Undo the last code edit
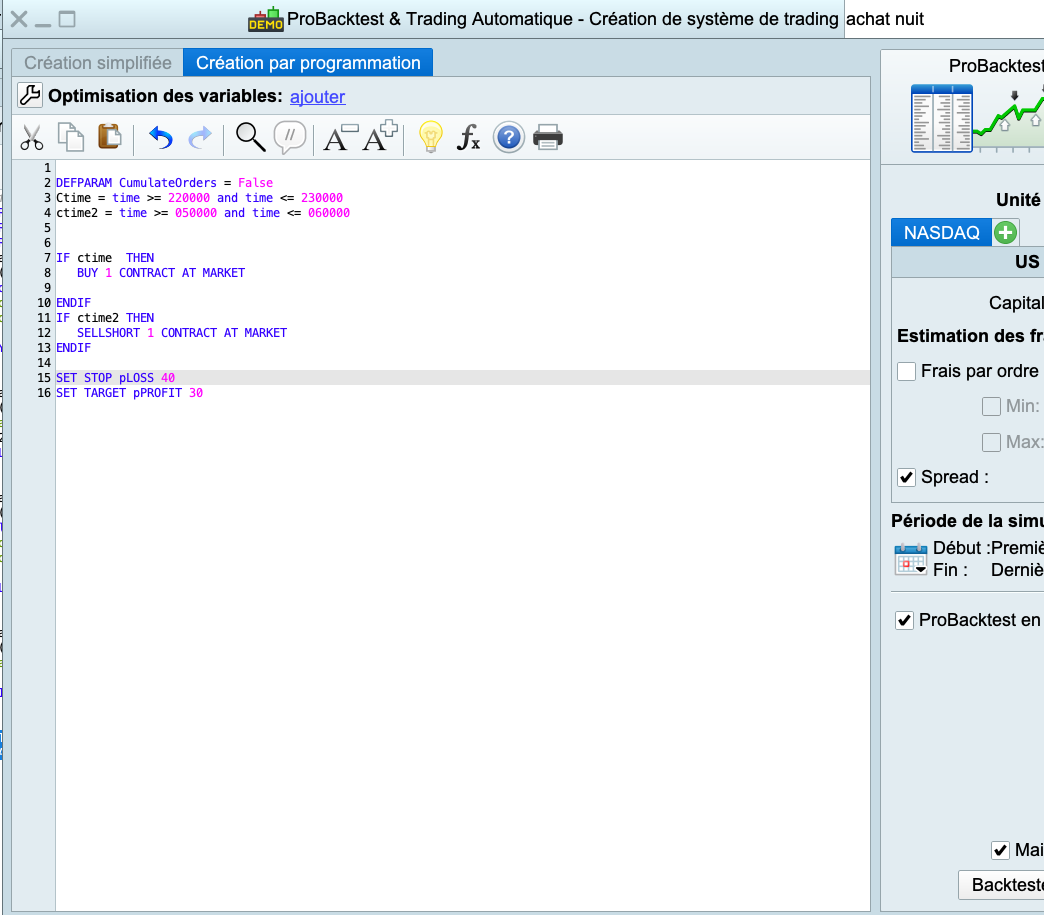1044x915 pixels. coord(160,138)
